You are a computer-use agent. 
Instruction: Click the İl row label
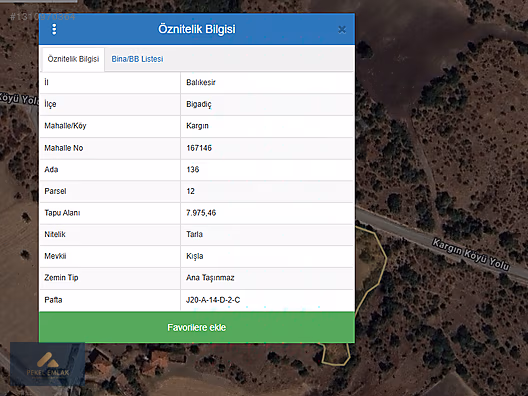tap(46, 82)
